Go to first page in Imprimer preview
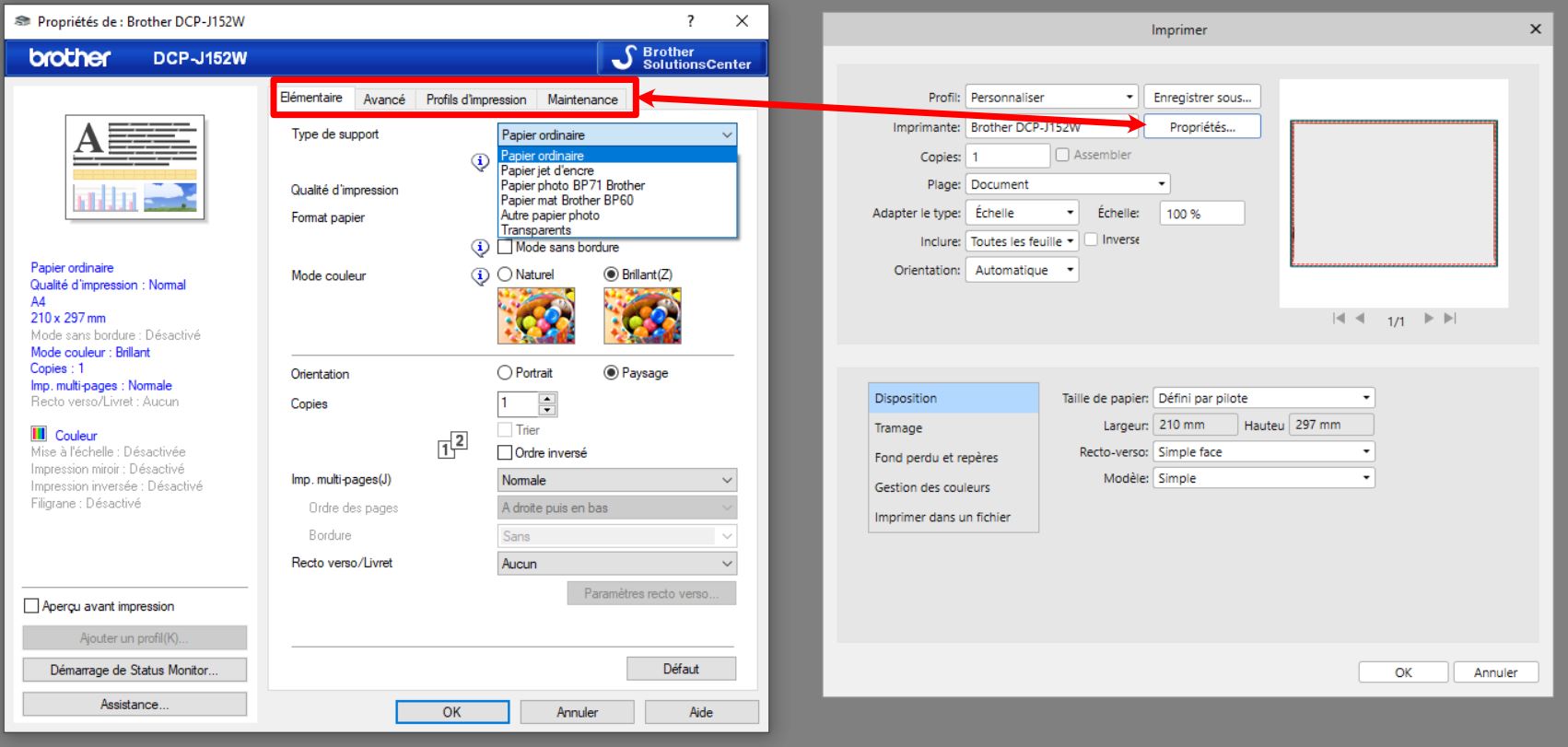The height and width of the screenshot is (747, 1568). [1339, 319]
